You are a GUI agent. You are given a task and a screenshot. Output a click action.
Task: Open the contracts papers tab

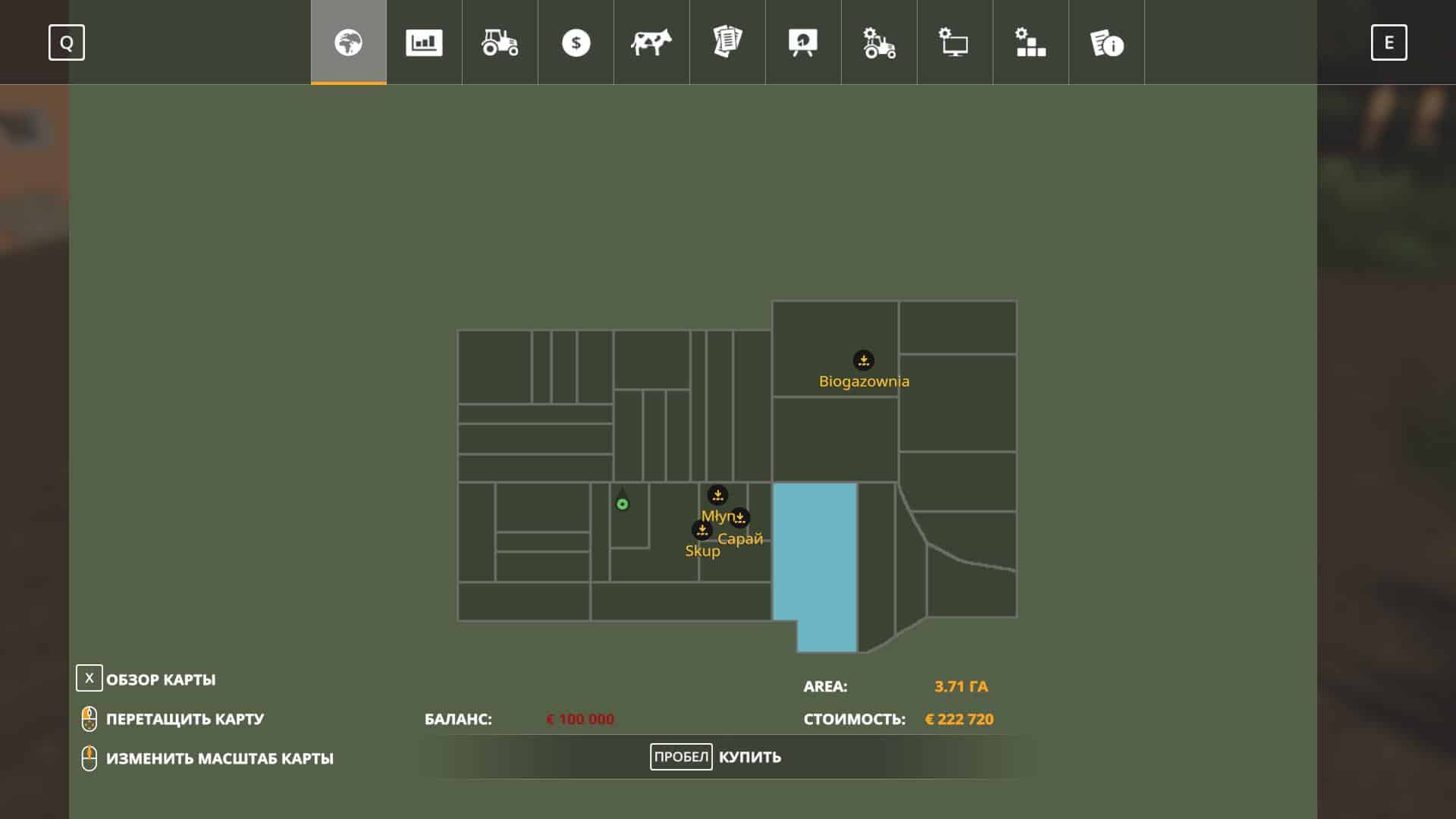[x=727, y=42]
